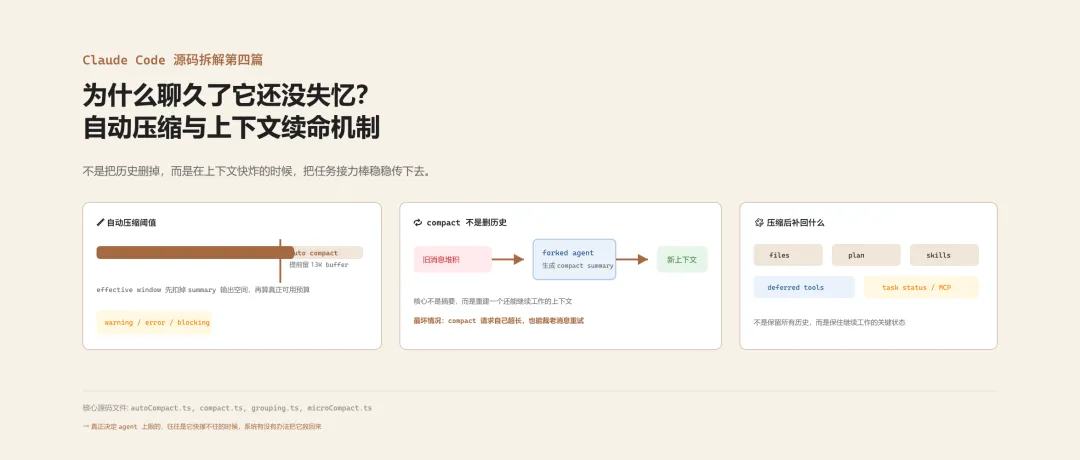Select the 'skills' chip

click(x=944, y=255)
